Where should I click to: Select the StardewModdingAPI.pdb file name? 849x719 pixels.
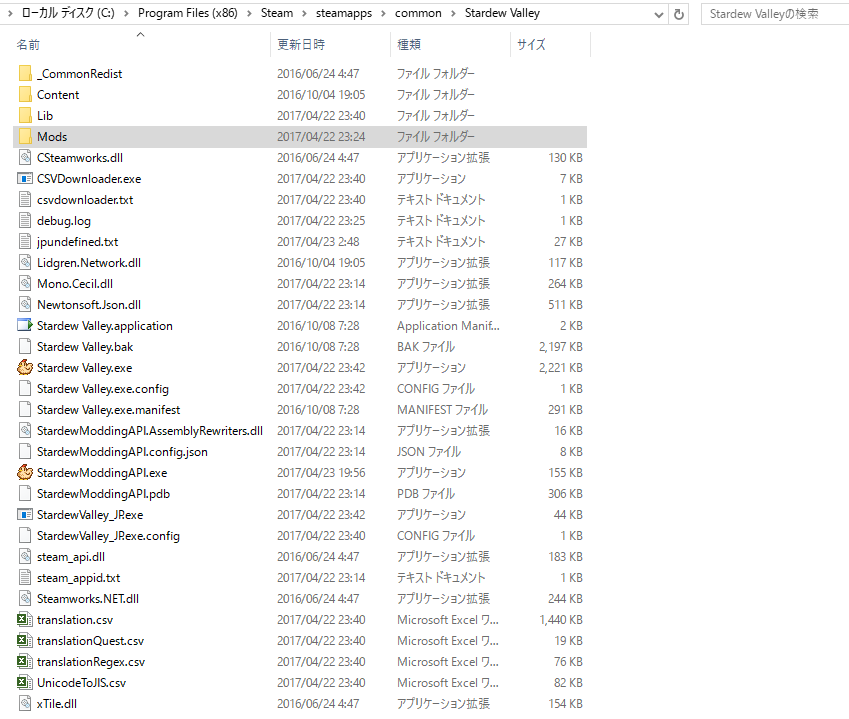(103, 494)
